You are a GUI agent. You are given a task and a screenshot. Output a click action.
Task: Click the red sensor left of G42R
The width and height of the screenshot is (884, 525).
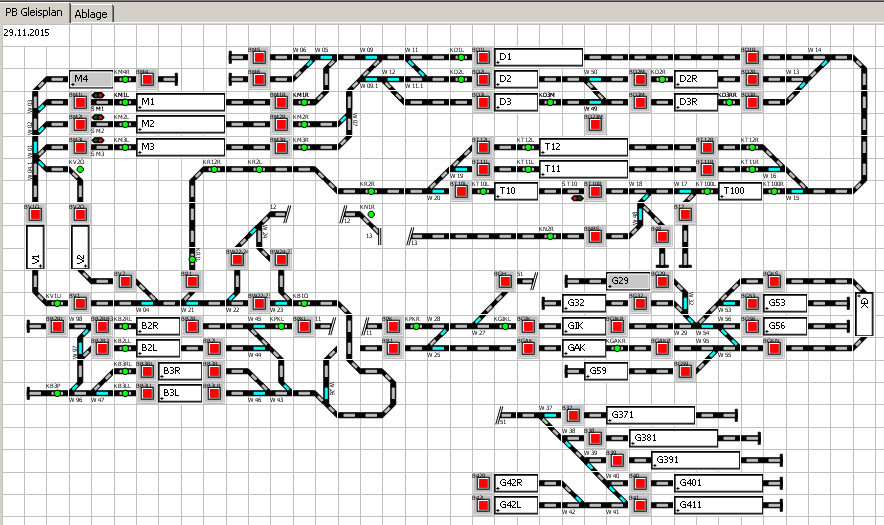coord(482,483)
